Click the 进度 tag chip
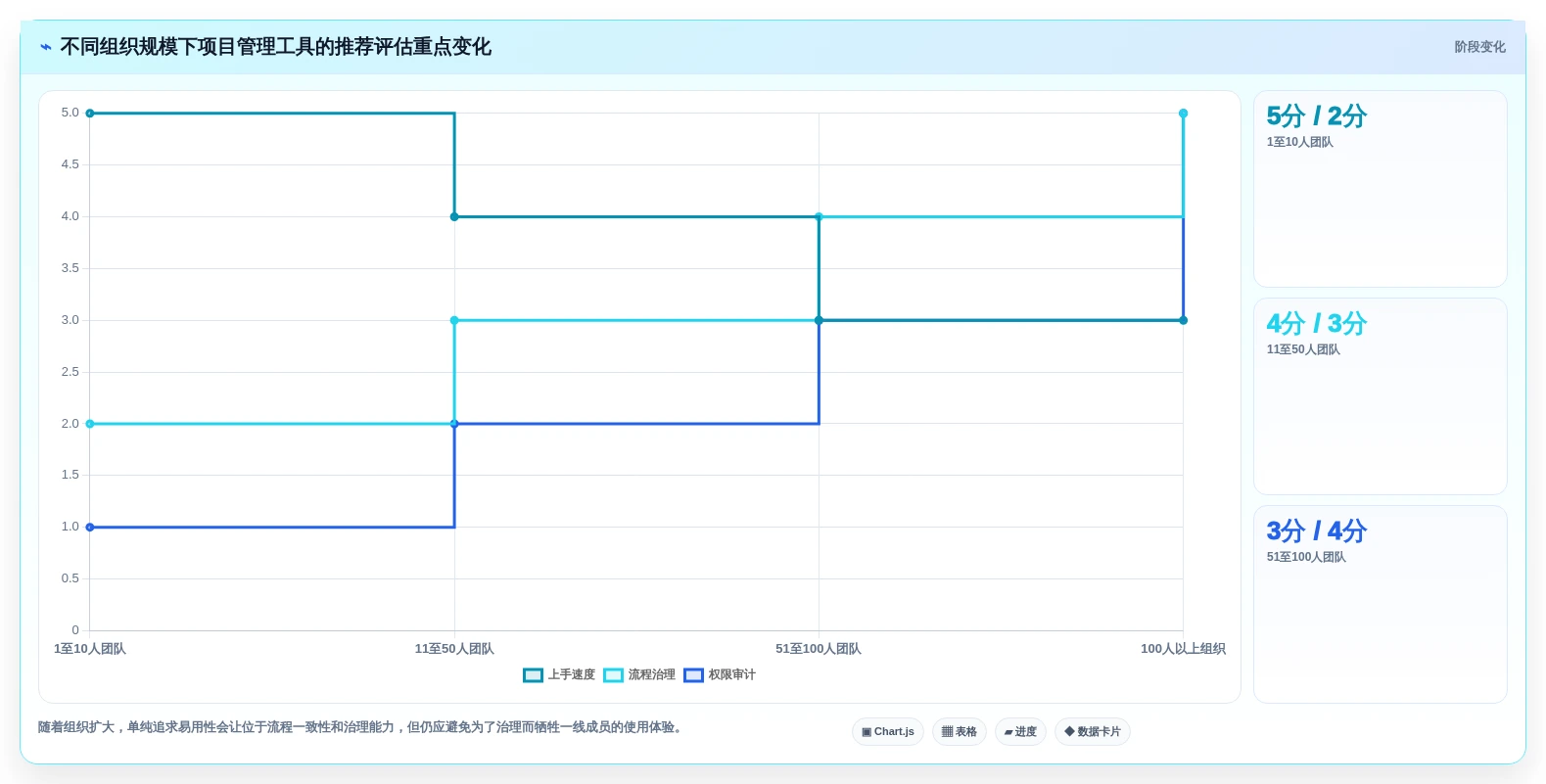This screenshot has height=784, width=1546. coord(1020,732)
